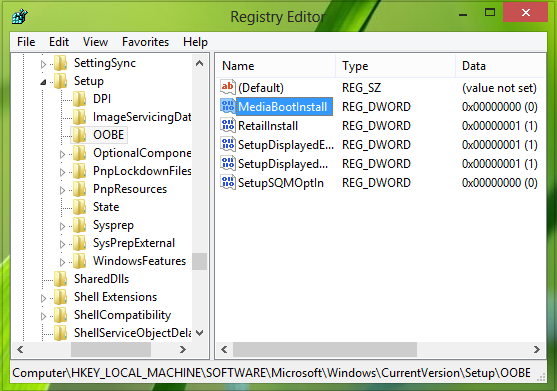Screen dimensions: 557x391
Task: Expand the WindowsFeatures node arrow
Action: coord(63,262)
